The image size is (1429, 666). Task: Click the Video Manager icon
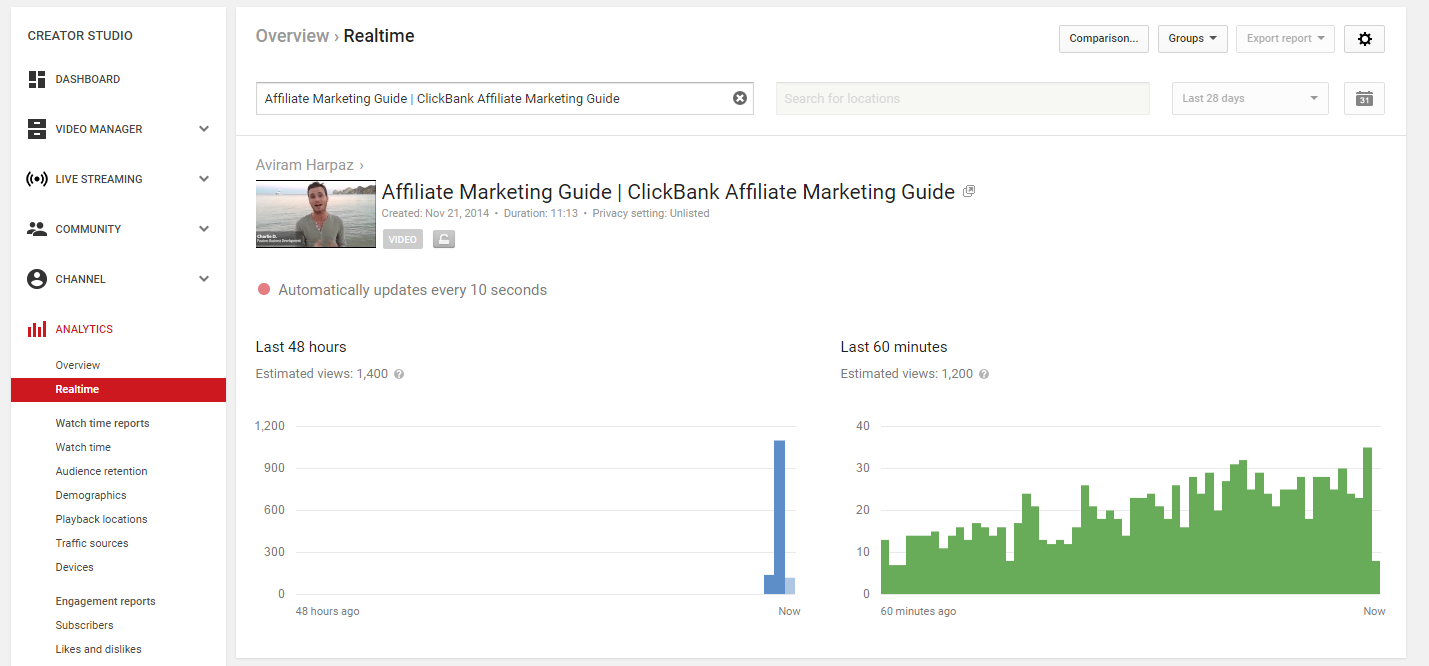point(37,129)
